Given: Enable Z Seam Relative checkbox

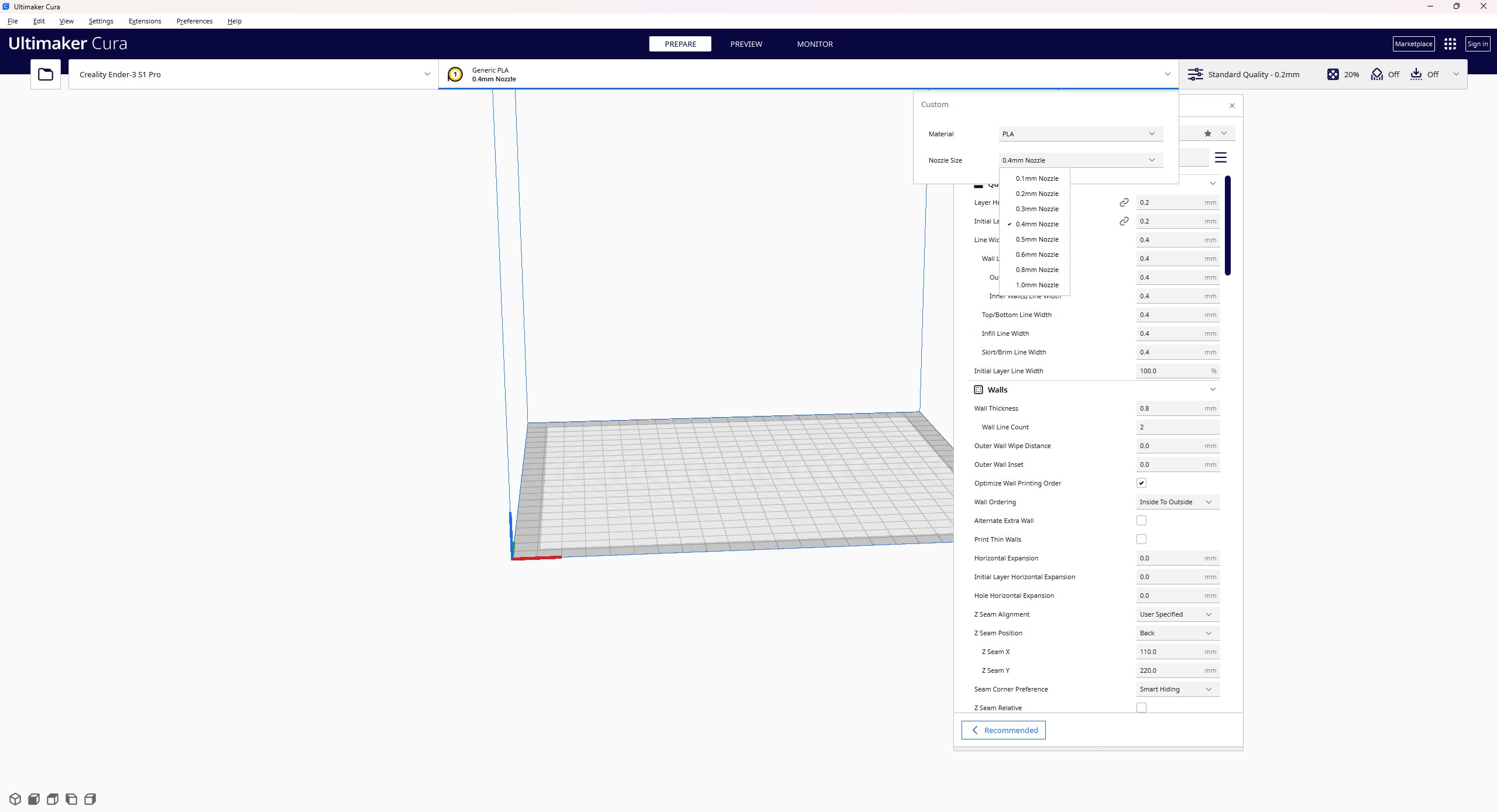Looking at the screenshot, I should tap(1141, 708).
